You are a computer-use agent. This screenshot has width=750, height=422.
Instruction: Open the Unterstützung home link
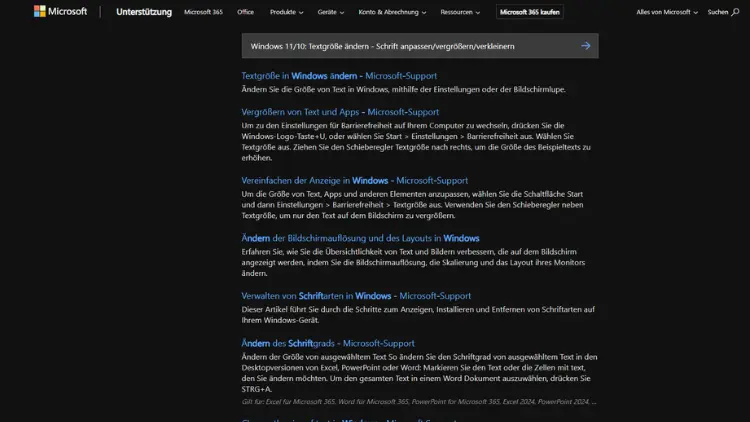tap(144, 12)
